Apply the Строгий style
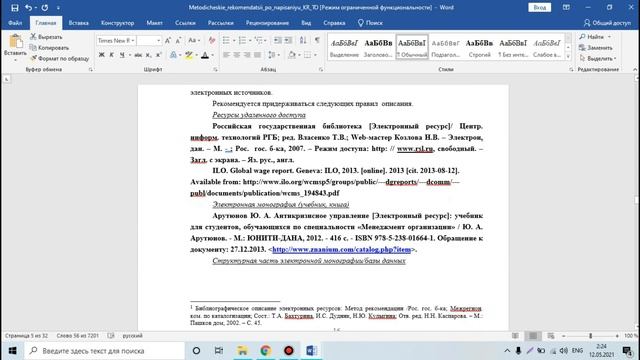 (479, 47)
